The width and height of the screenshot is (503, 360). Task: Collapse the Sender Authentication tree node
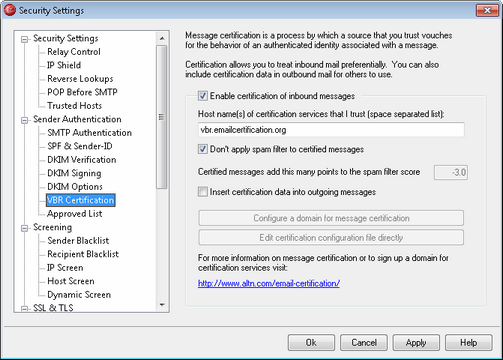pyautogui.click(x=24, y=120)
